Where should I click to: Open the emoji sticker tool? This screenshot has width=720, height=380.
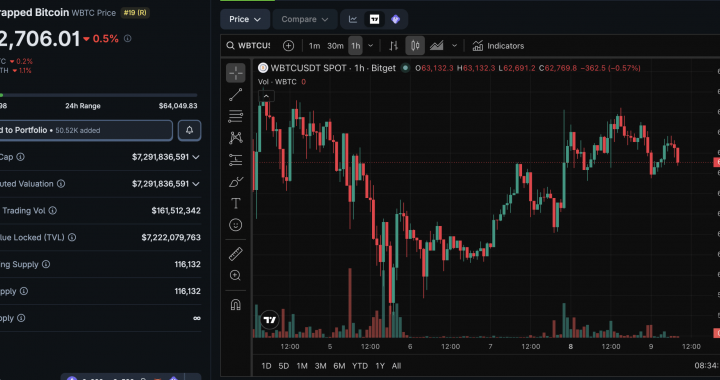point(236,225)
